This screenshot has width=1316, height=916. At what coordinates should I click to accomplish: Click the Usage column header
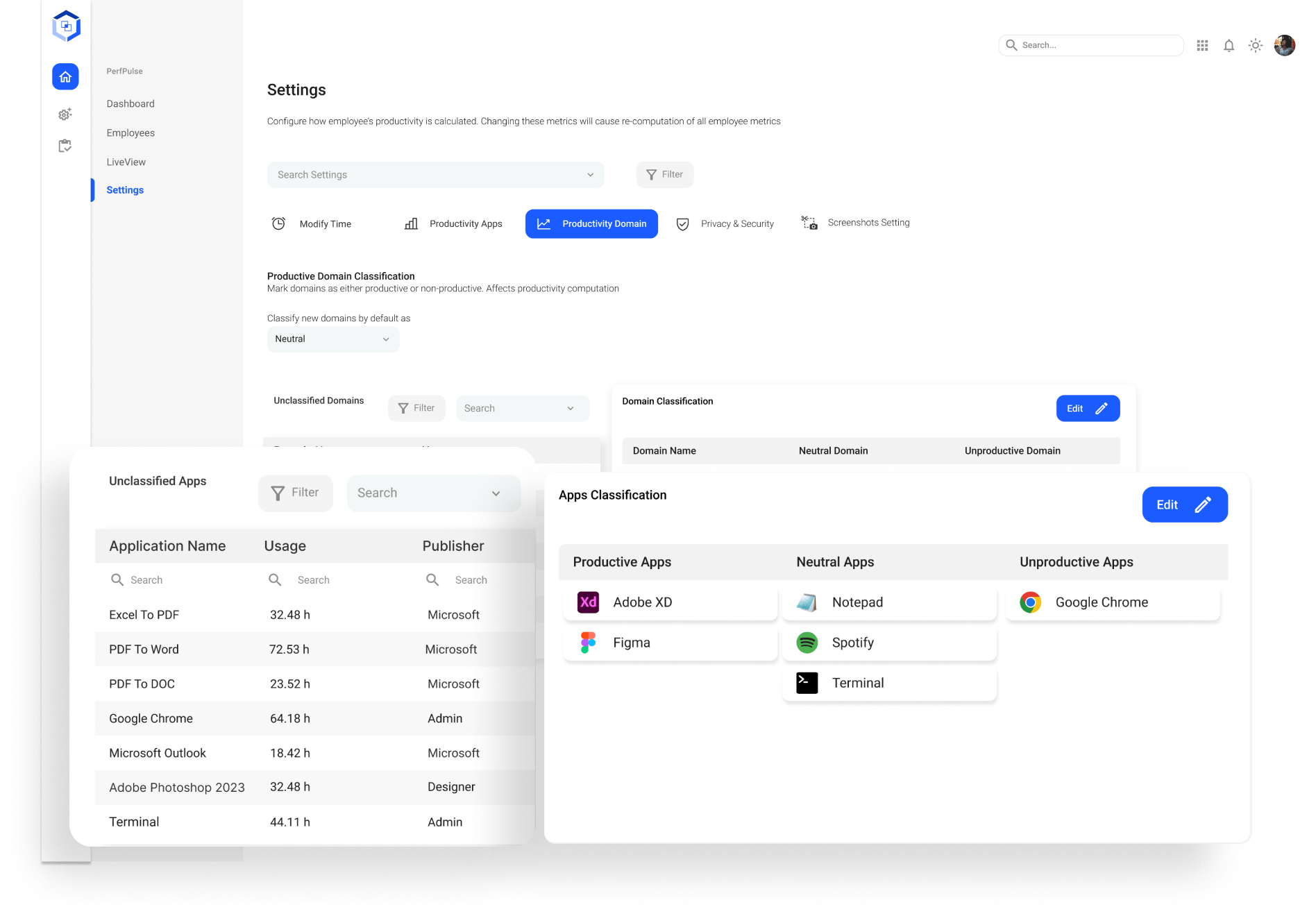click(285, 546)
